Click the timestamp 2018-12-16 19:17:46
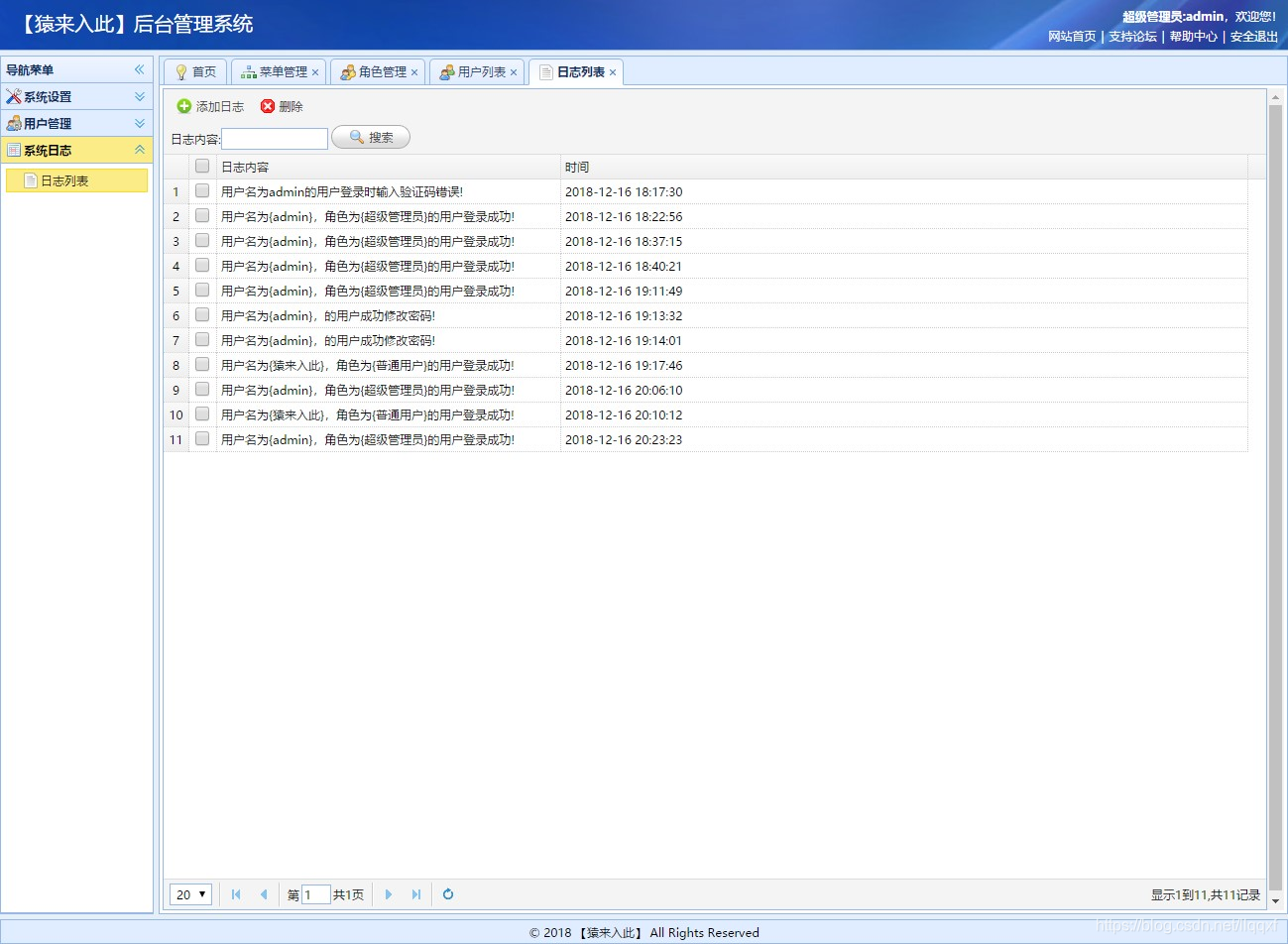The image size is (1288, 944). click(x=624, y=365)
